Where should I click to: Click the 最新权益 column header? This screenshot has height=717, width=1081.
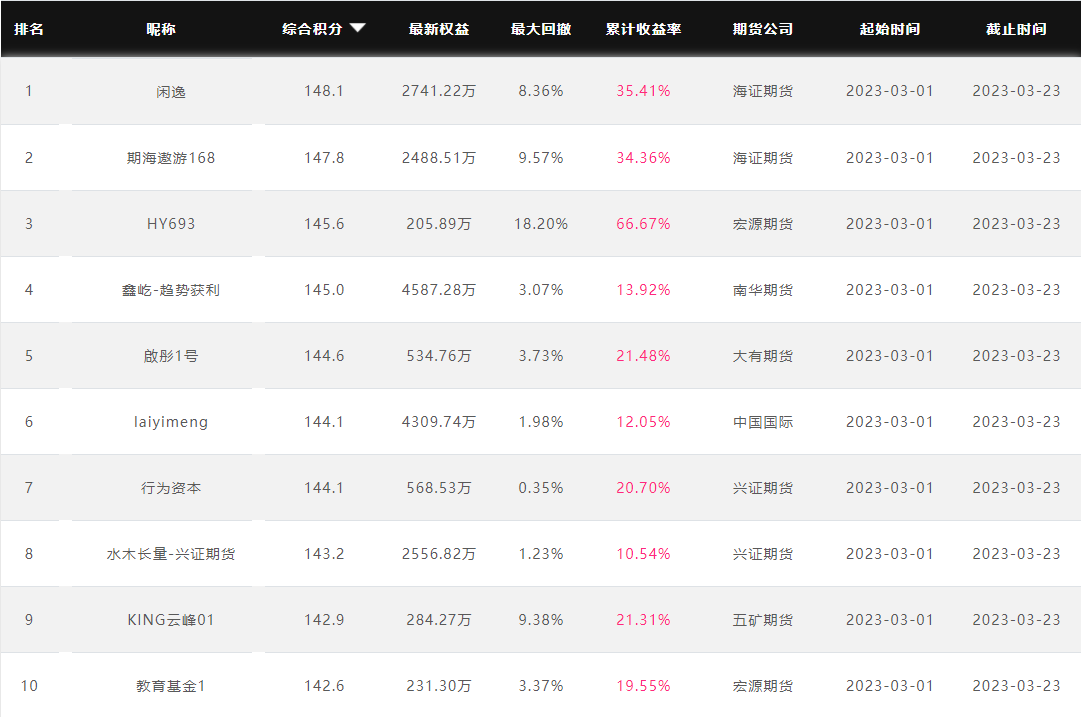(x=438, y=29)
